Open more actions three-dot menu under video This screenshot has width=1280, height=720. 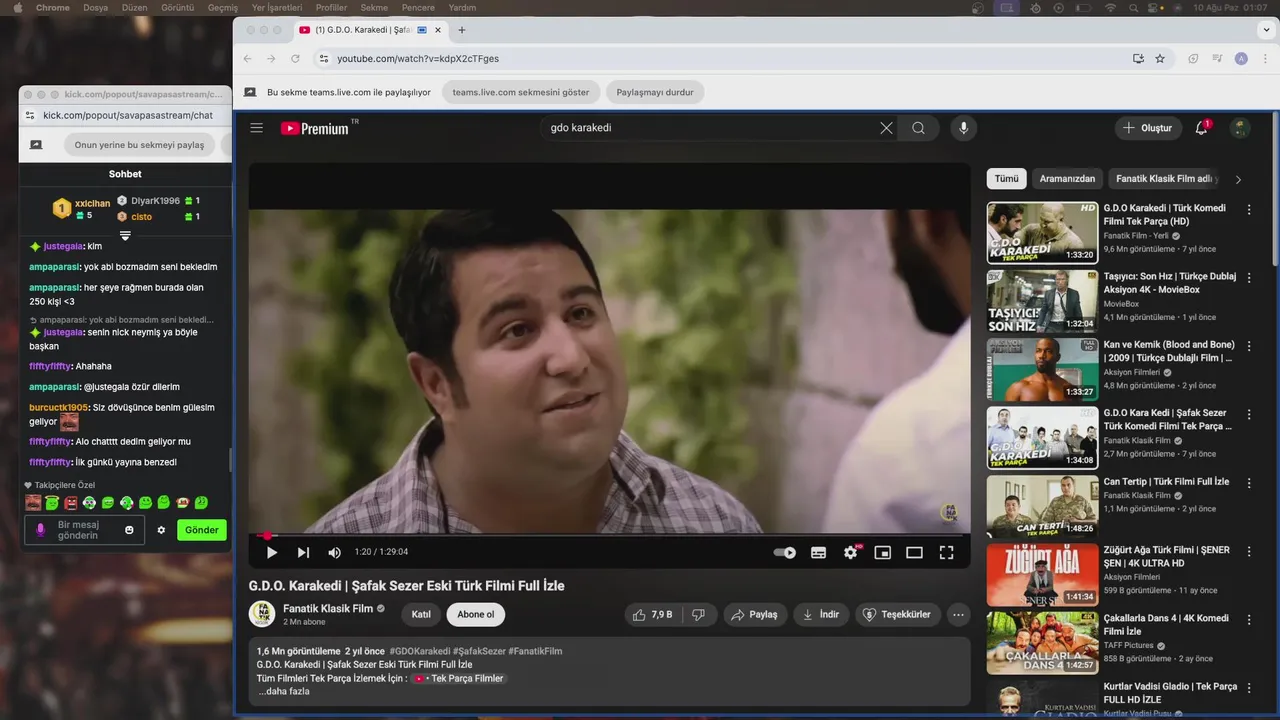(958, 614)
